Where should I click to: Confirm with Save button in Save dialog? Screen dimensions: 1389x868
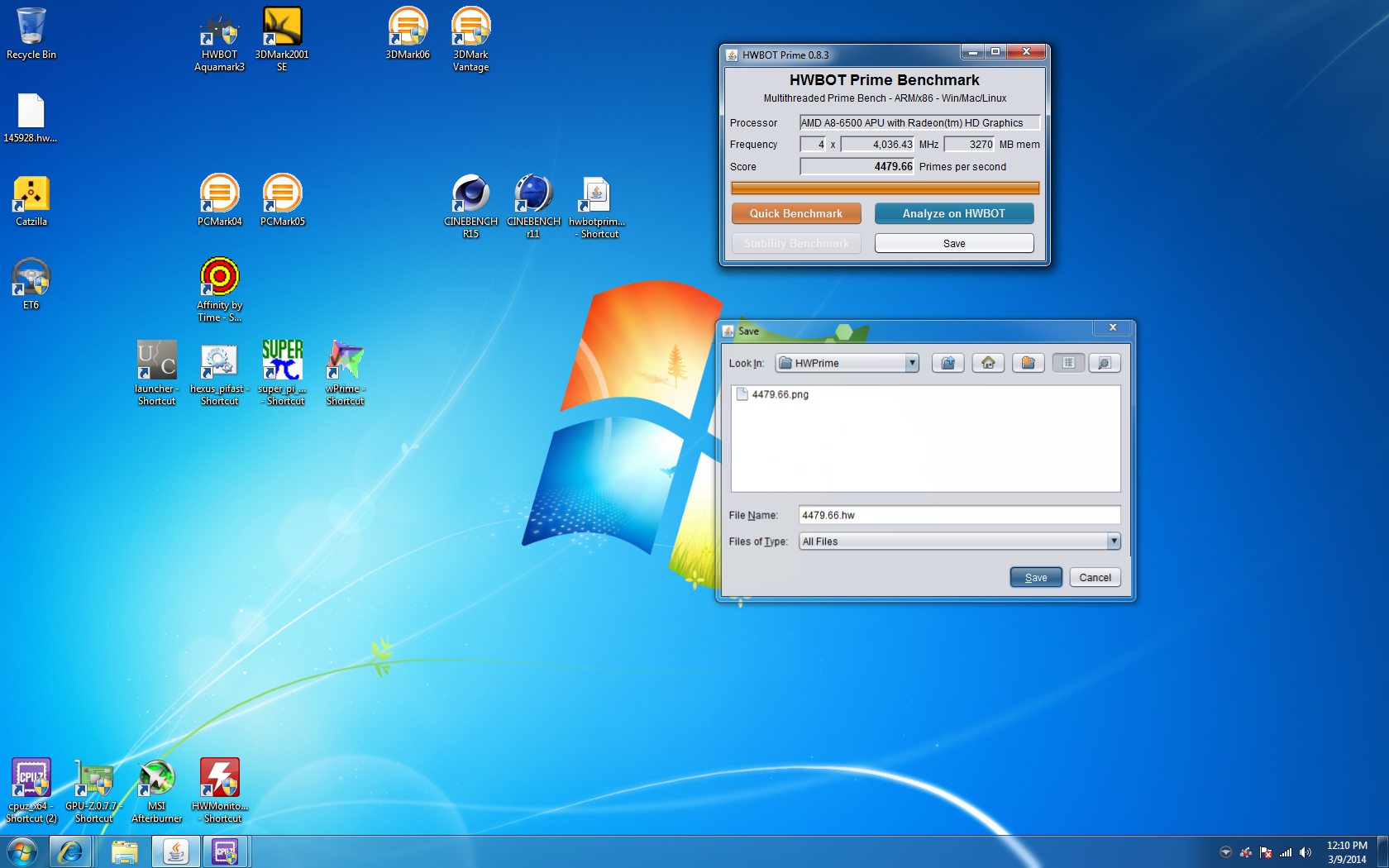[1036, 577]
